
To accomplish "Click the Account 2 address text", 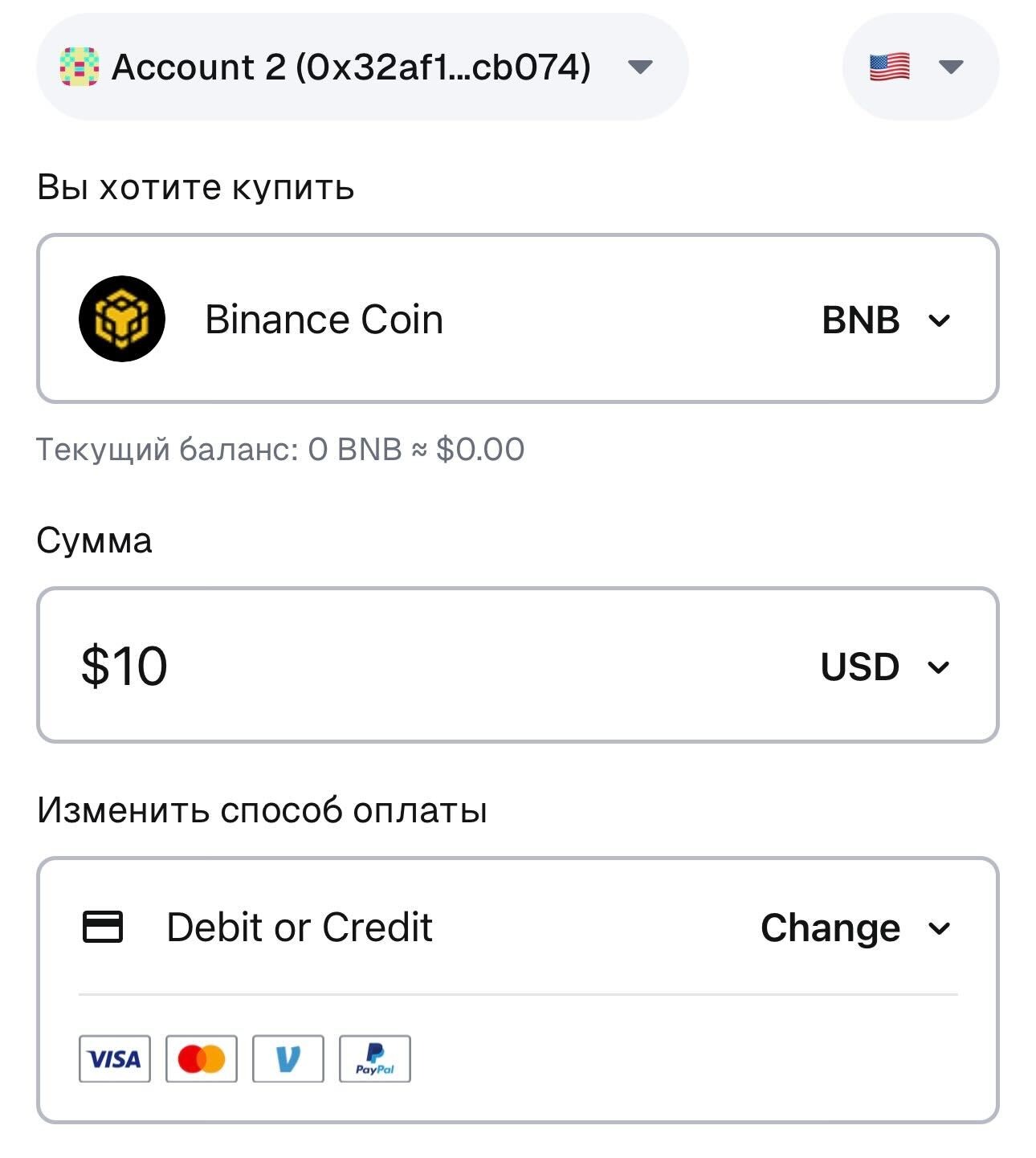I will pos(351,67).
